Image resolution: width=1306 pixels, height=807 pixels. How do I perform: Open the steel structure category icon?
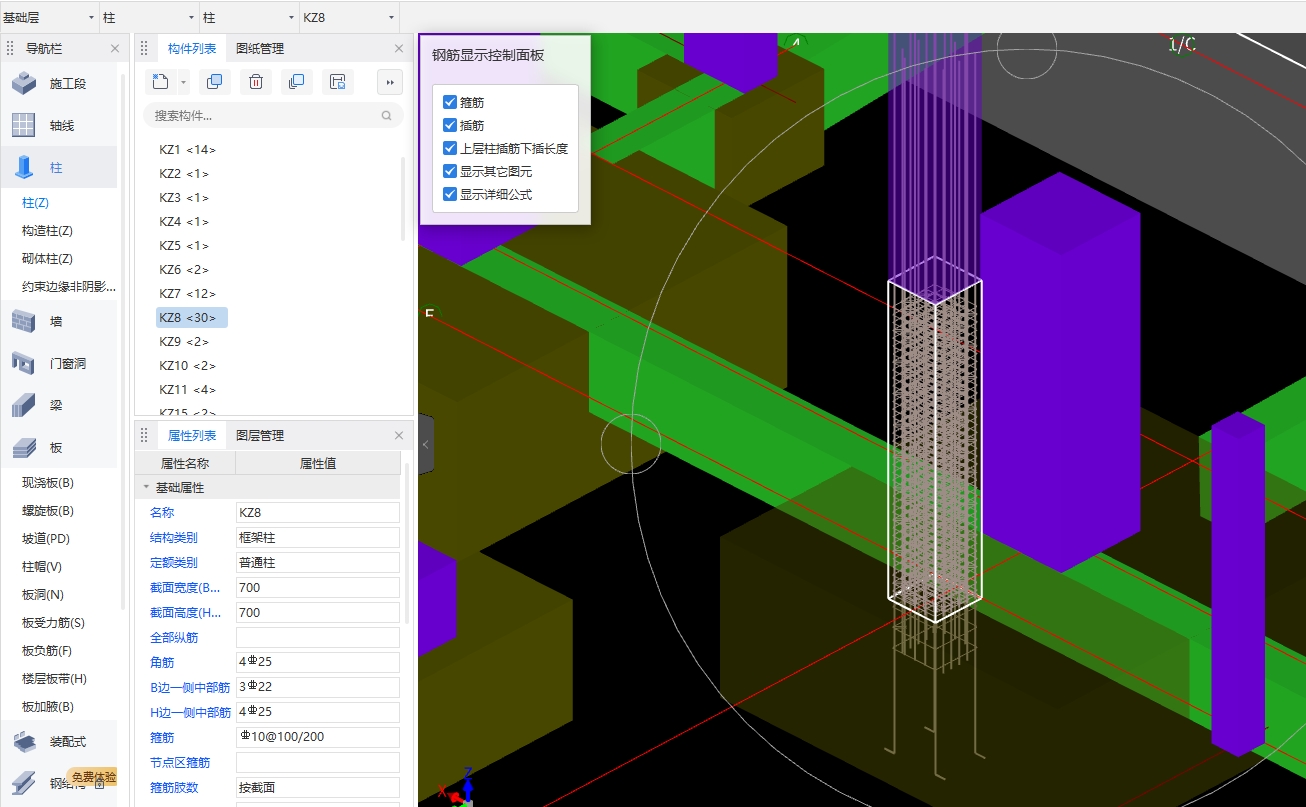(x=24, y=783)
